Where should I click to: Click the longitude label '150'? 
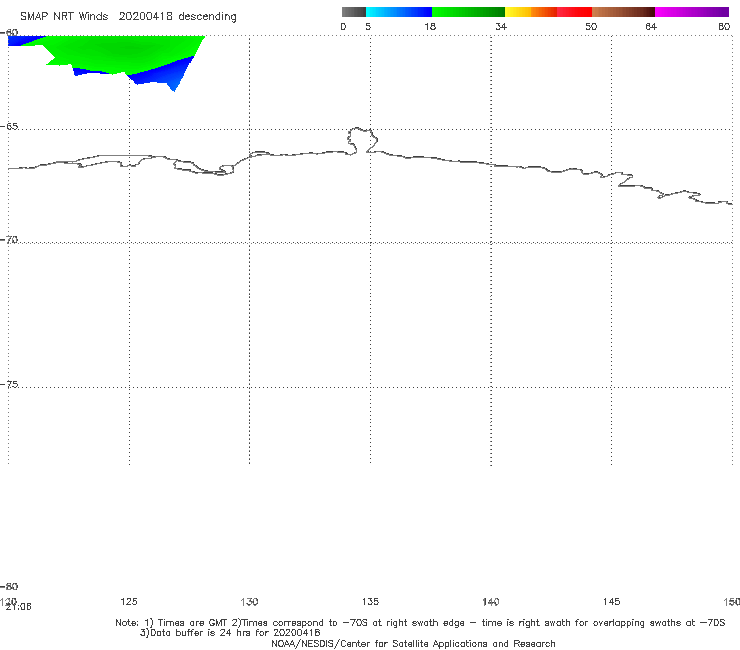tap(732, 601)
